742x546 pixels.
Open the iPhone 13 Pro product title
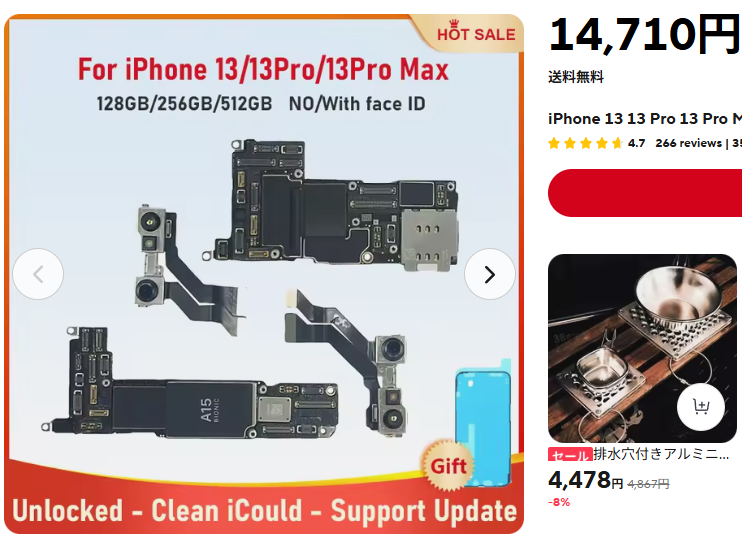(645, 119)
